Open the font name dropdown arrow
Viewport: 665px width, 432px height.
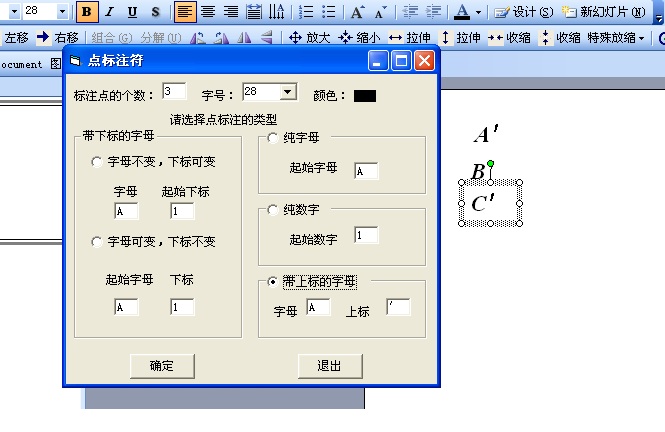click(14, 11)
